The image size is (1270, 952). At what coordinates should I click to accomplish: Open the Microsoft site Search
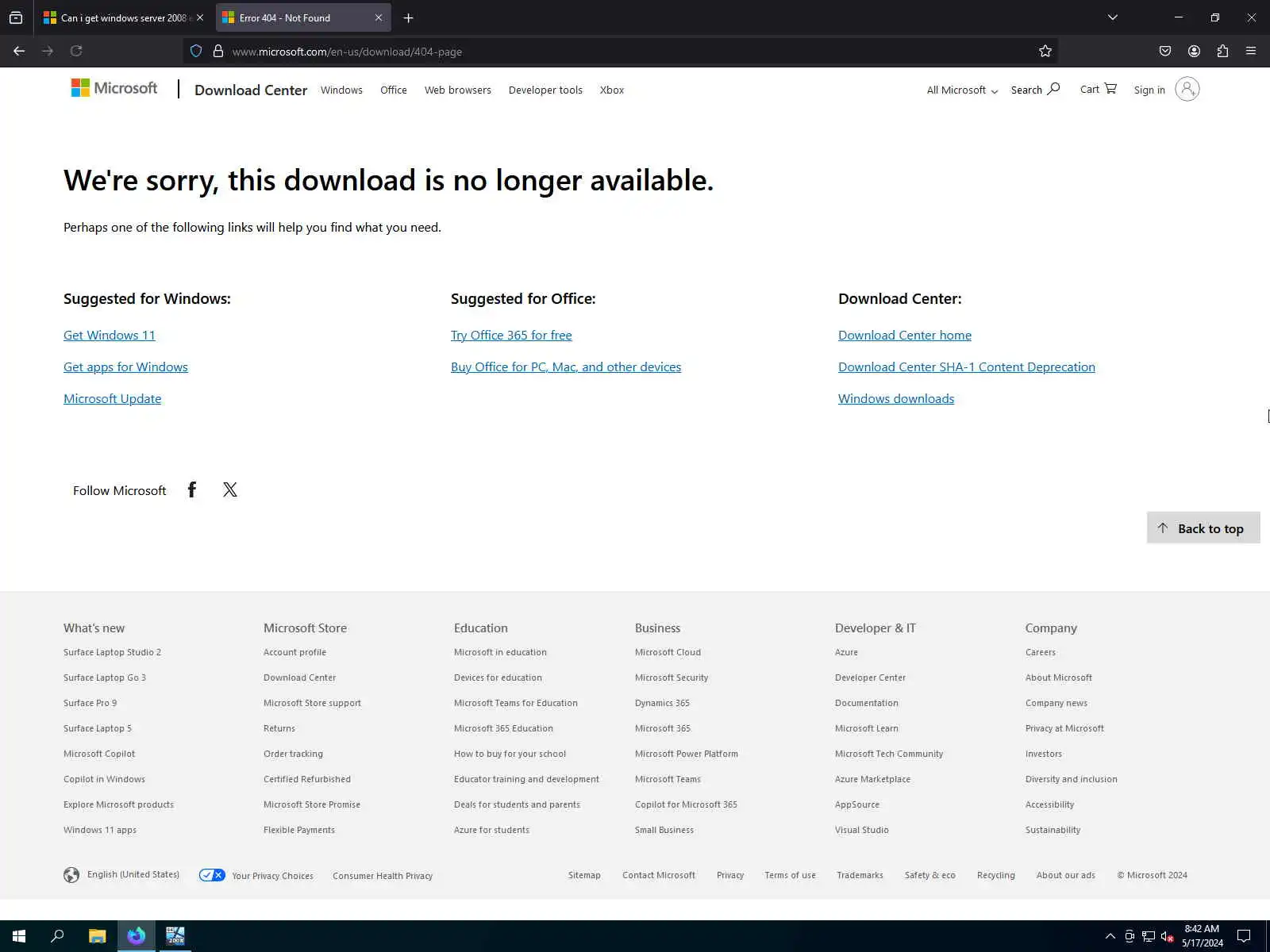1035,90
